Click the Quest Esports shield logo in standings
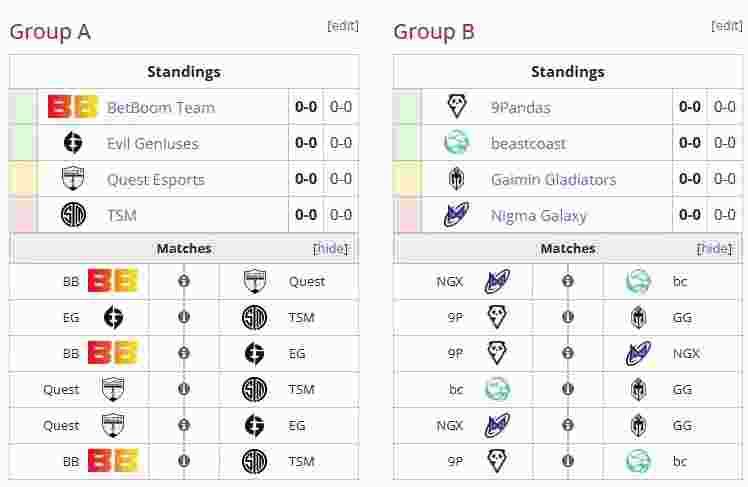Image resolution: width=748 pixels, height=487 pixels. point(73,179)
